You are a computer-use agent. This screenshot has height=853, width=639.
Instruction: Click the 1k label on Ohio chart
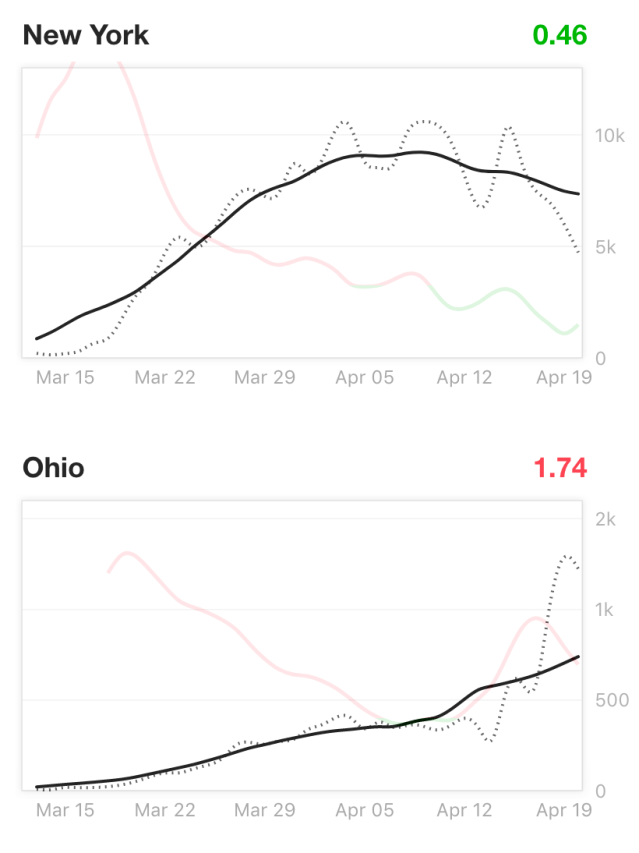click(x=606, y=610)
